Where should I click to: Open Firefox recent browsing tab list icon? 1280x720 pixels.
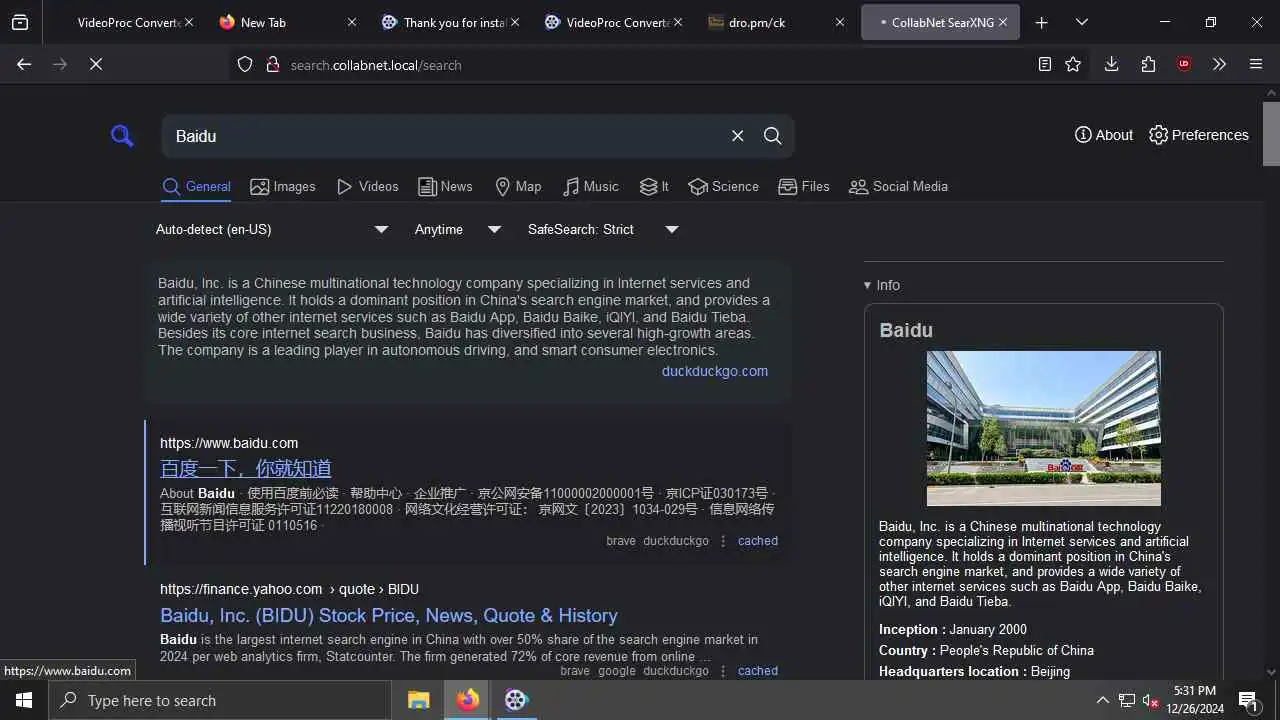(x=20, y=22)
